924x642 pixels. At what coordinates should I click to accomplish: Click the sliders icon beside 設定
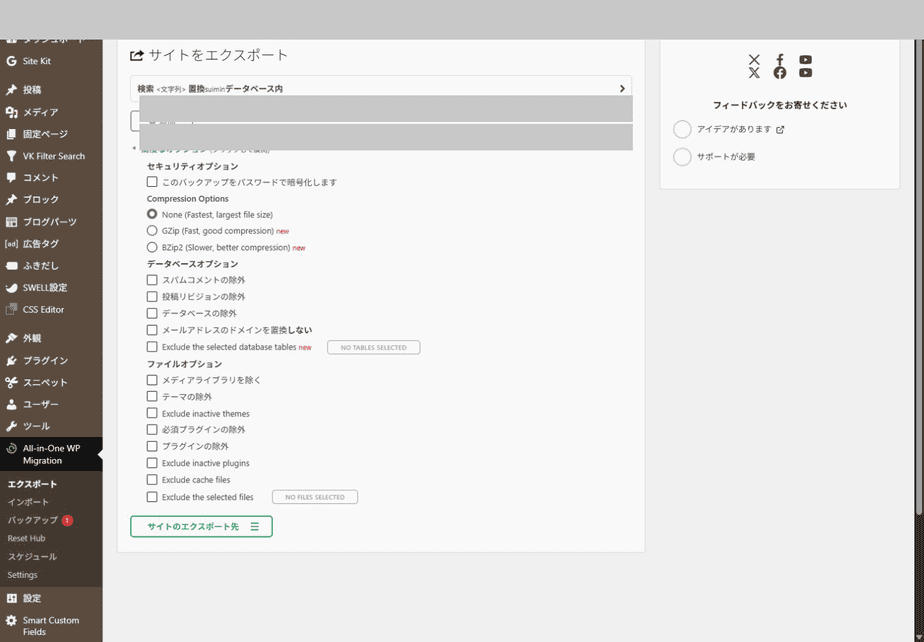[x=11, y=598]
